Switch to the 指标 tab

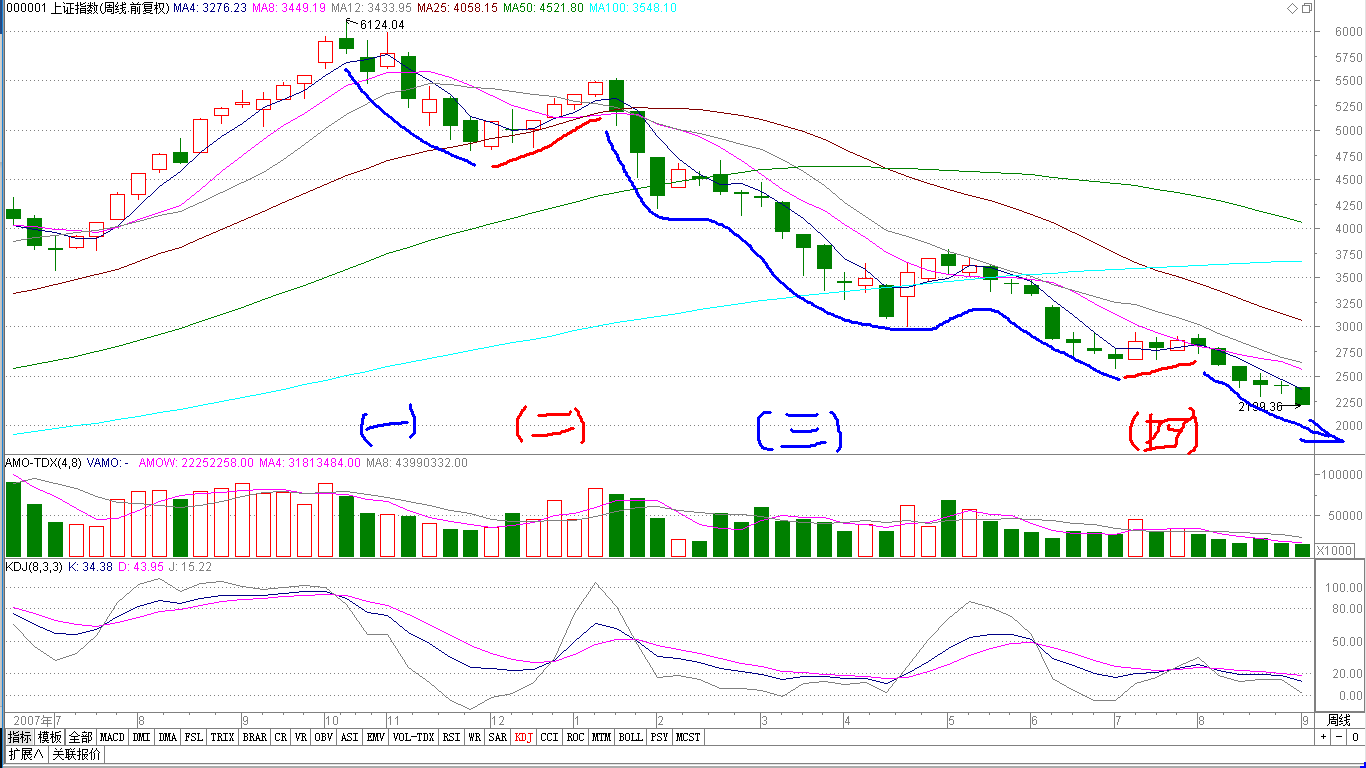click(19, 737)
